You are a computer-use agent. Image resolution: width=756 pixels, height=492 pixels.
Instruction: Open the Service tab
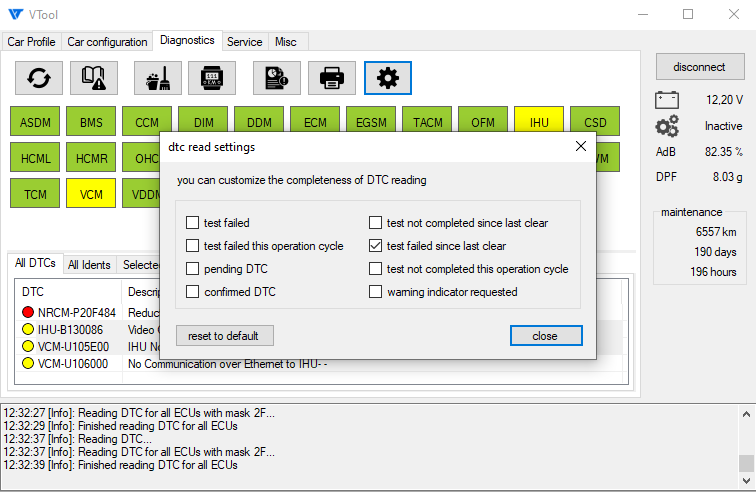point(244,42)
